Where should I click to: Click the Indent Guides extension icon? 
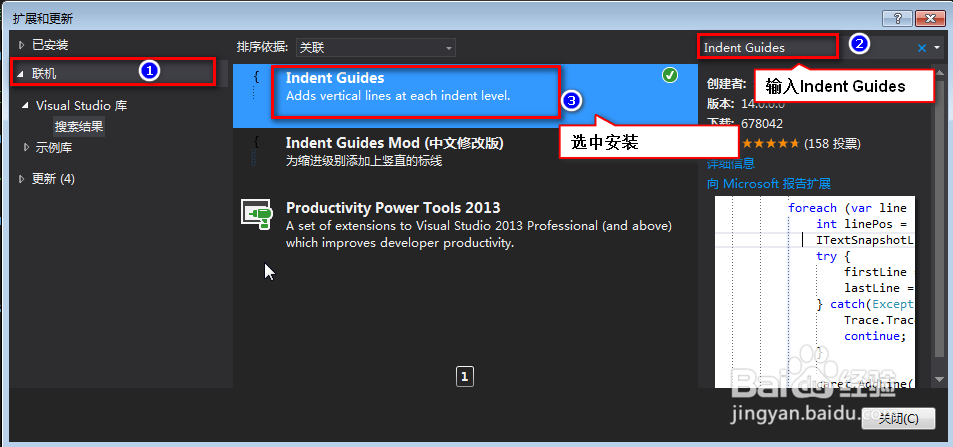tap(256, 86)
